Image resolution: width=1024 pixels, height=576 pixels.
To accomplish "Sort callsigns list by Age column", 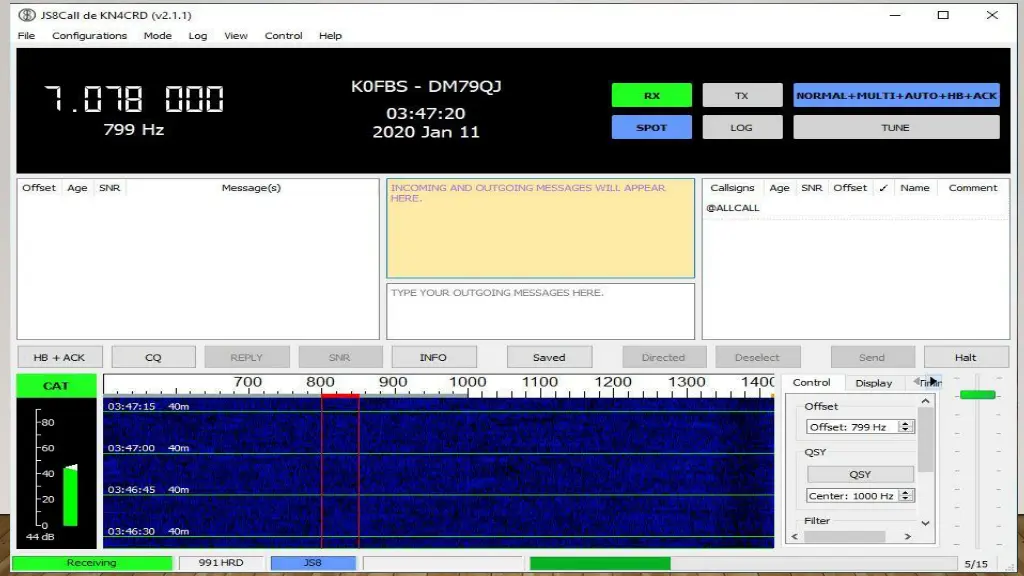I will click(779, 188).
